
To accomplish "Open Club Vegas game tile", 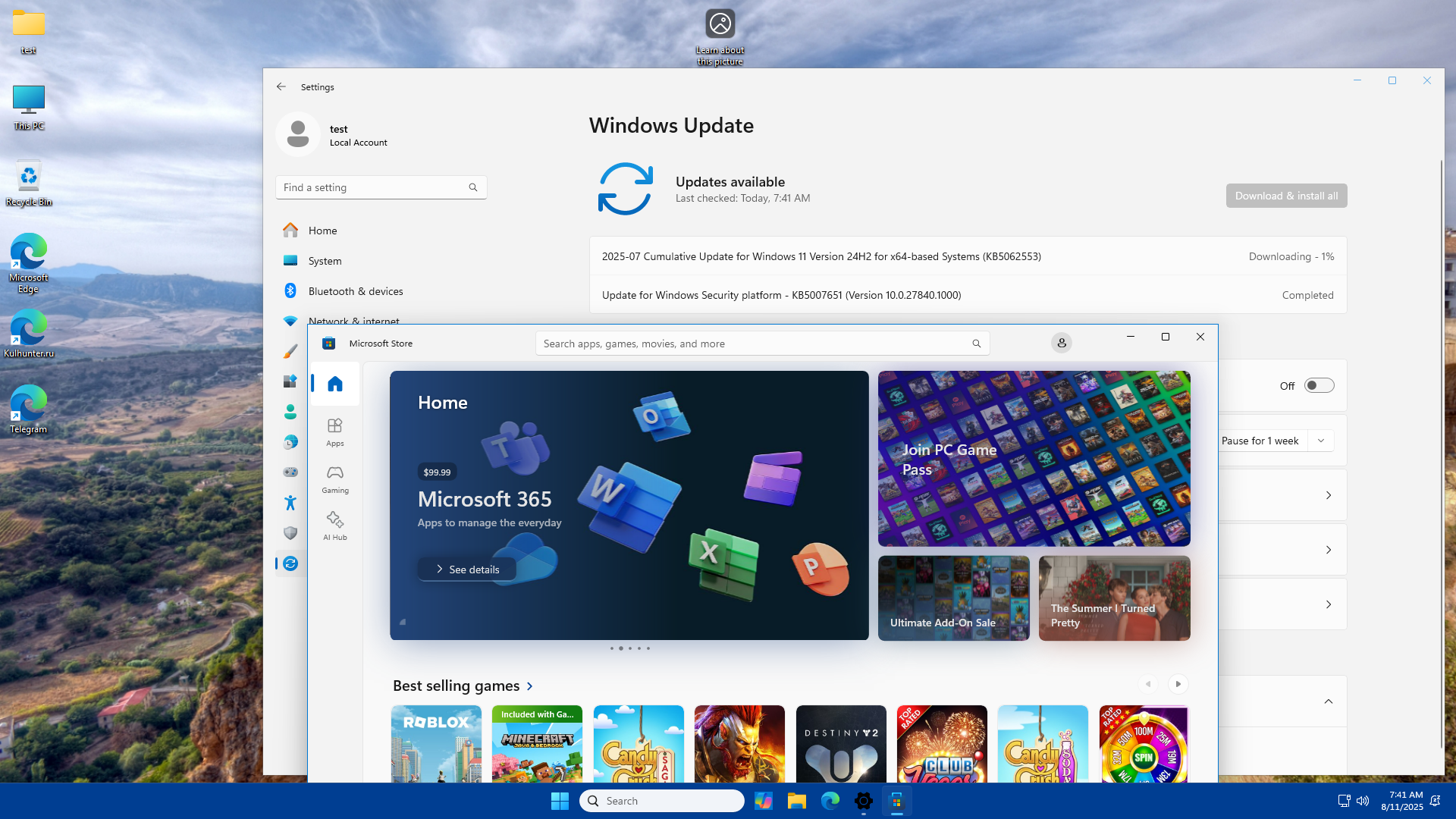I will (x=942, y=744).
